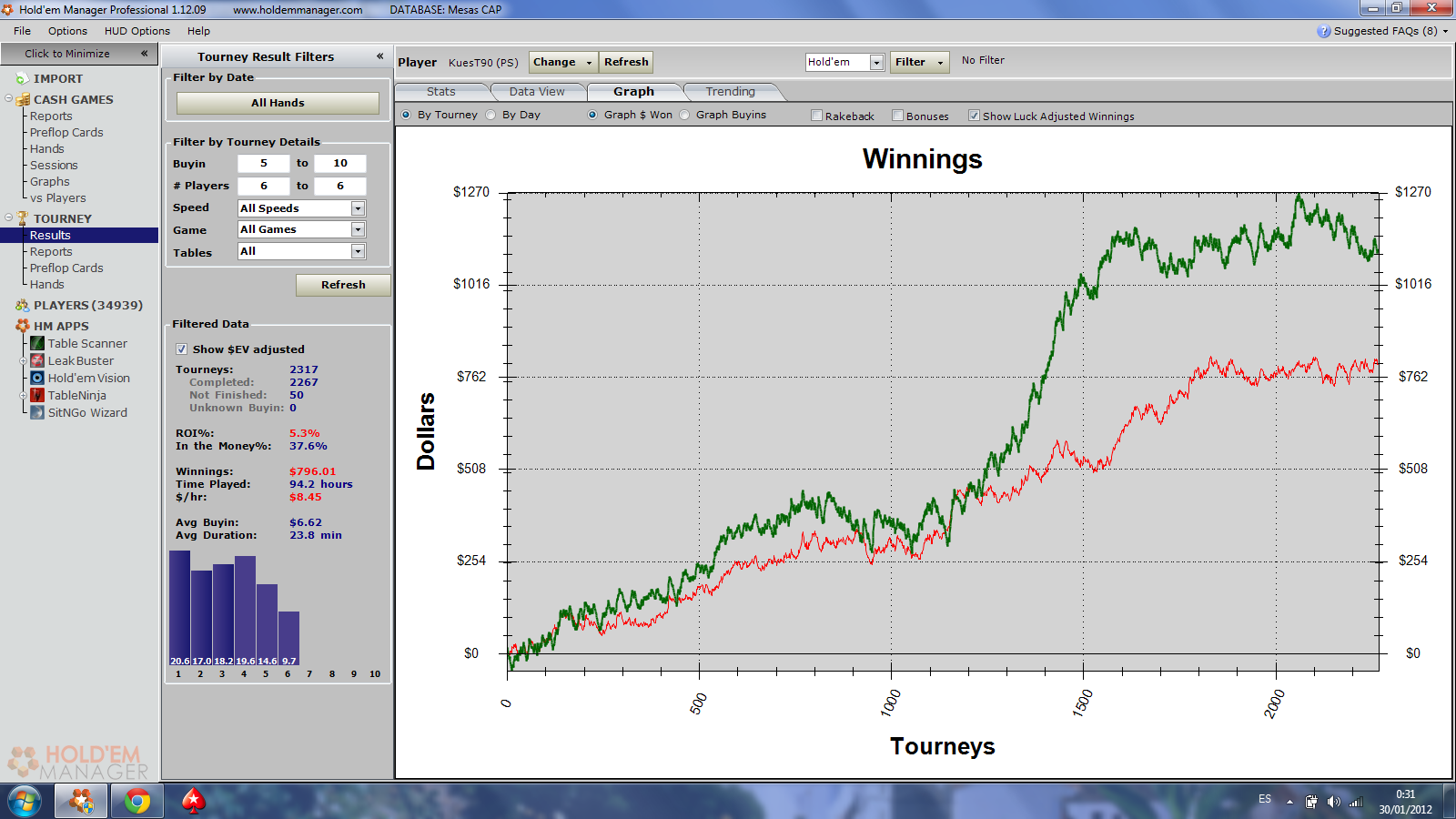Open Hold'em Manager taskbar icon
This screenshot has width=1456, height=819.
tap(82, 802)
